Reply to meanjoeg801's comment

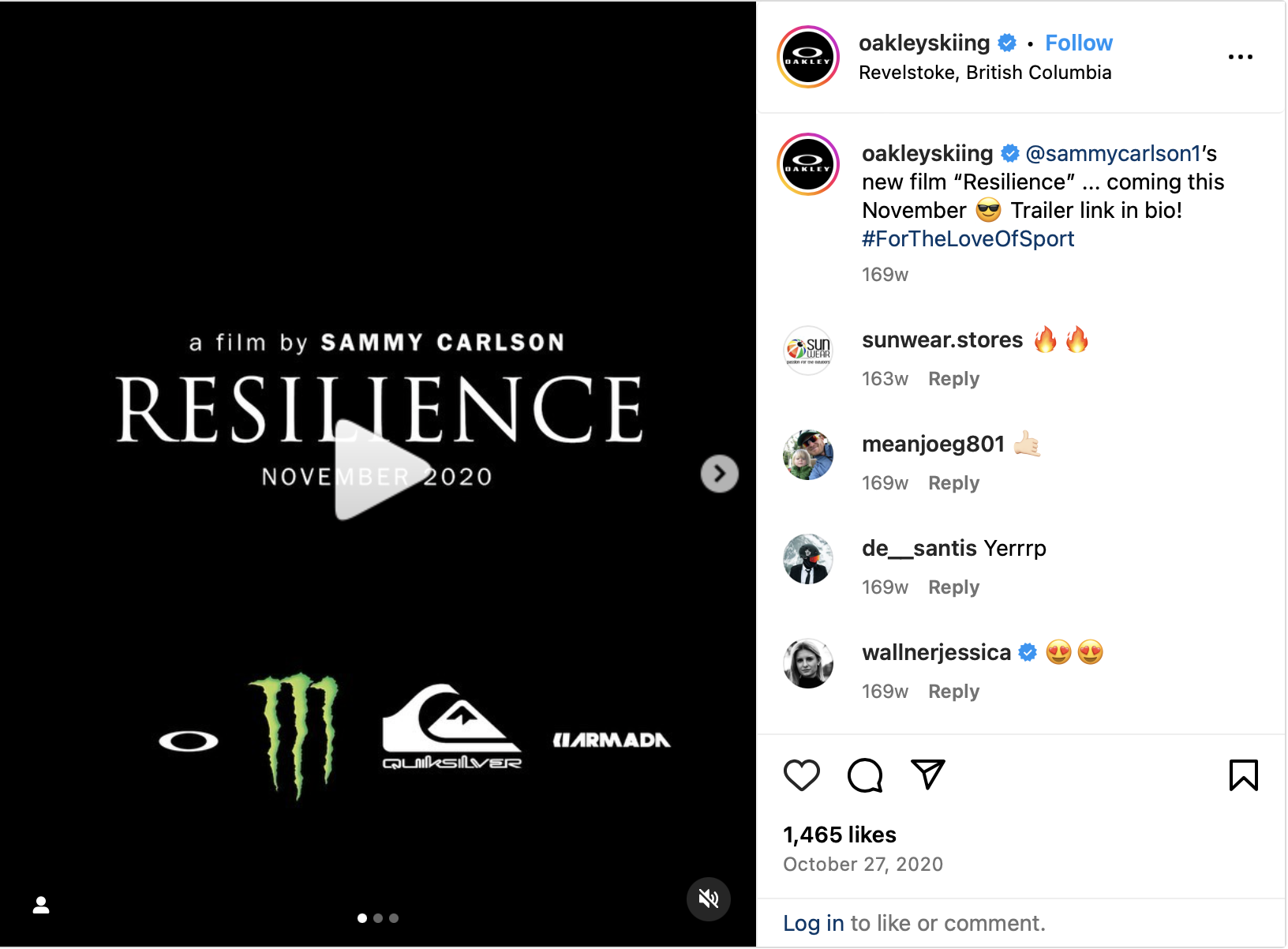tap(953, 483)
